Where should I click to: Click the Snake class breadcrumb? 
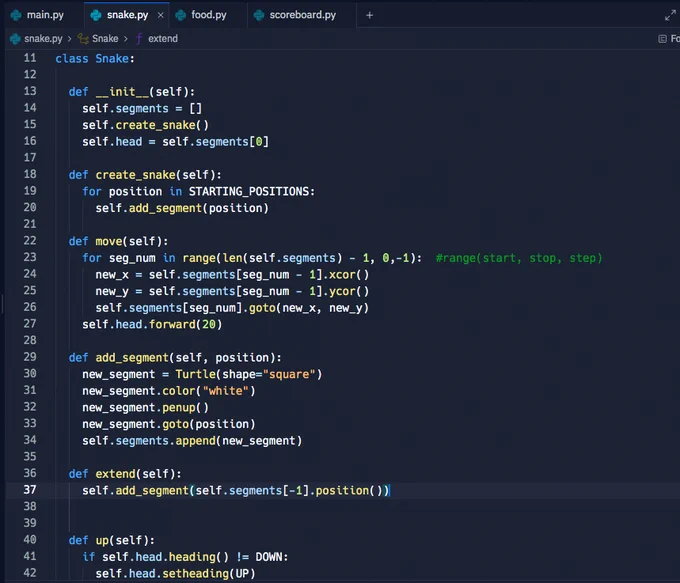pyautogui.click(x=105, y=39)
